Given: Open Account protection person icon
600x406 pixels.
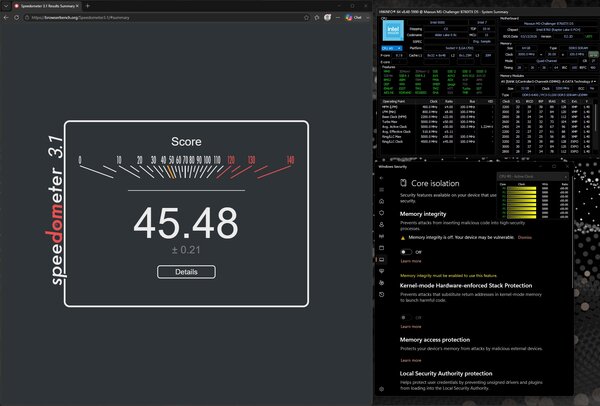Looking at the screenshot, I should 382,225.
